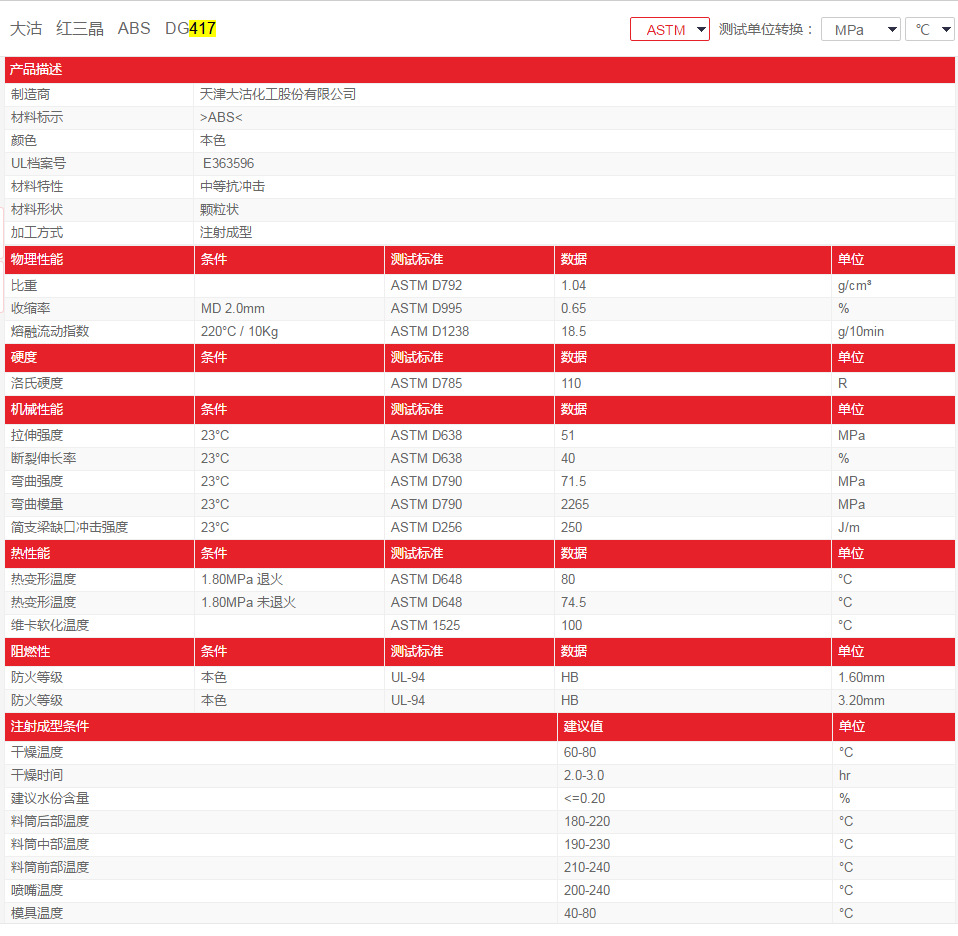
Task: Click ASTM D792 test standard cell
Action: click(426, 285)
